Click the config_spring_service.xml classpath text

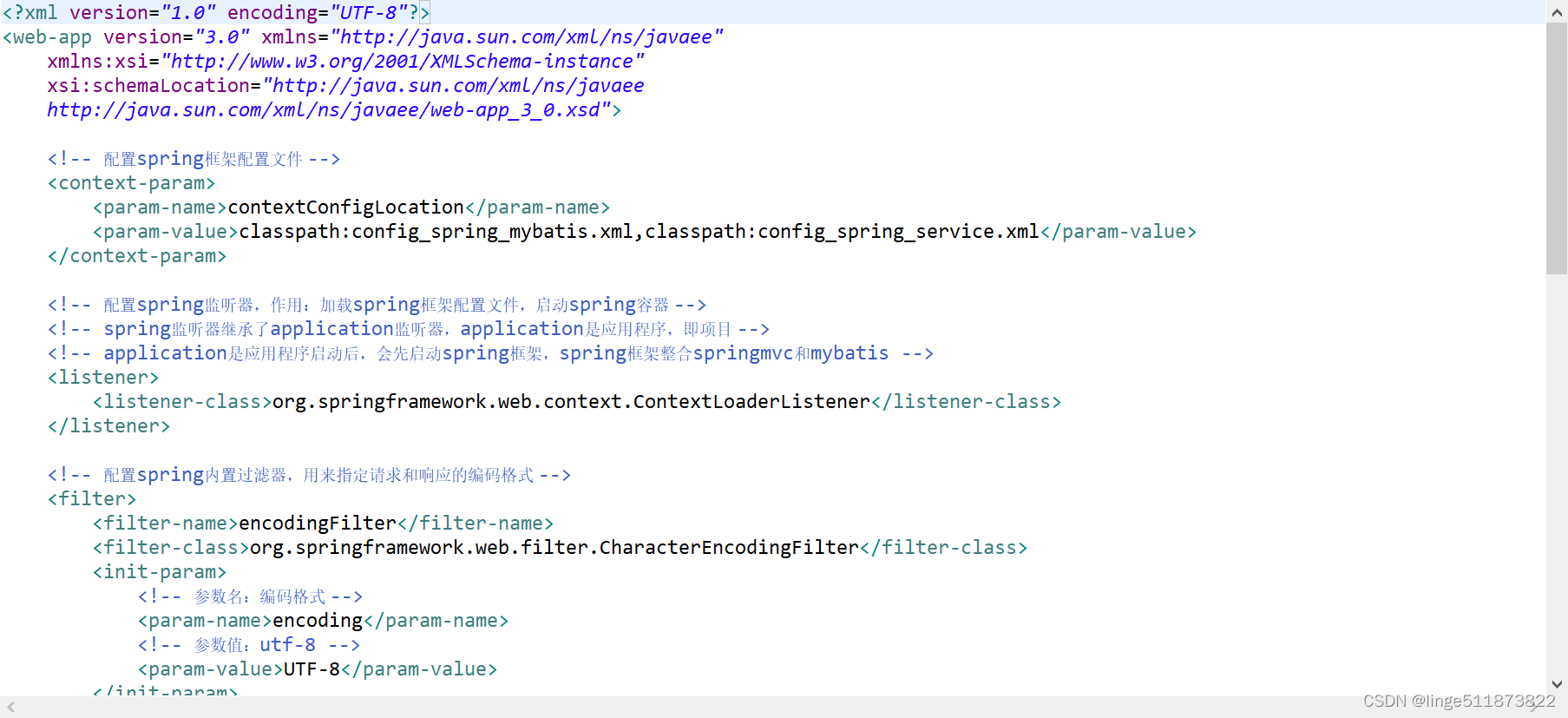coord(842,232)
